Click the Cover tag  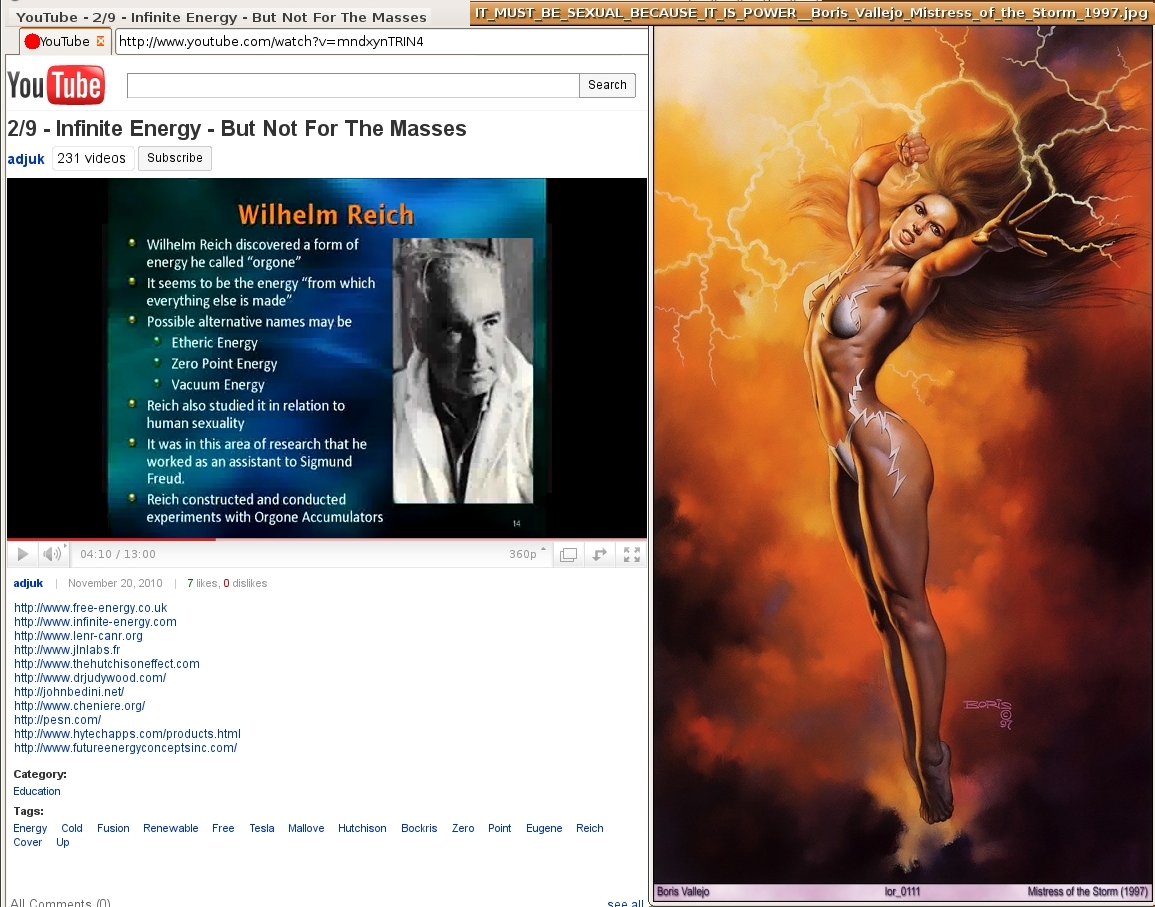point(28,842)
